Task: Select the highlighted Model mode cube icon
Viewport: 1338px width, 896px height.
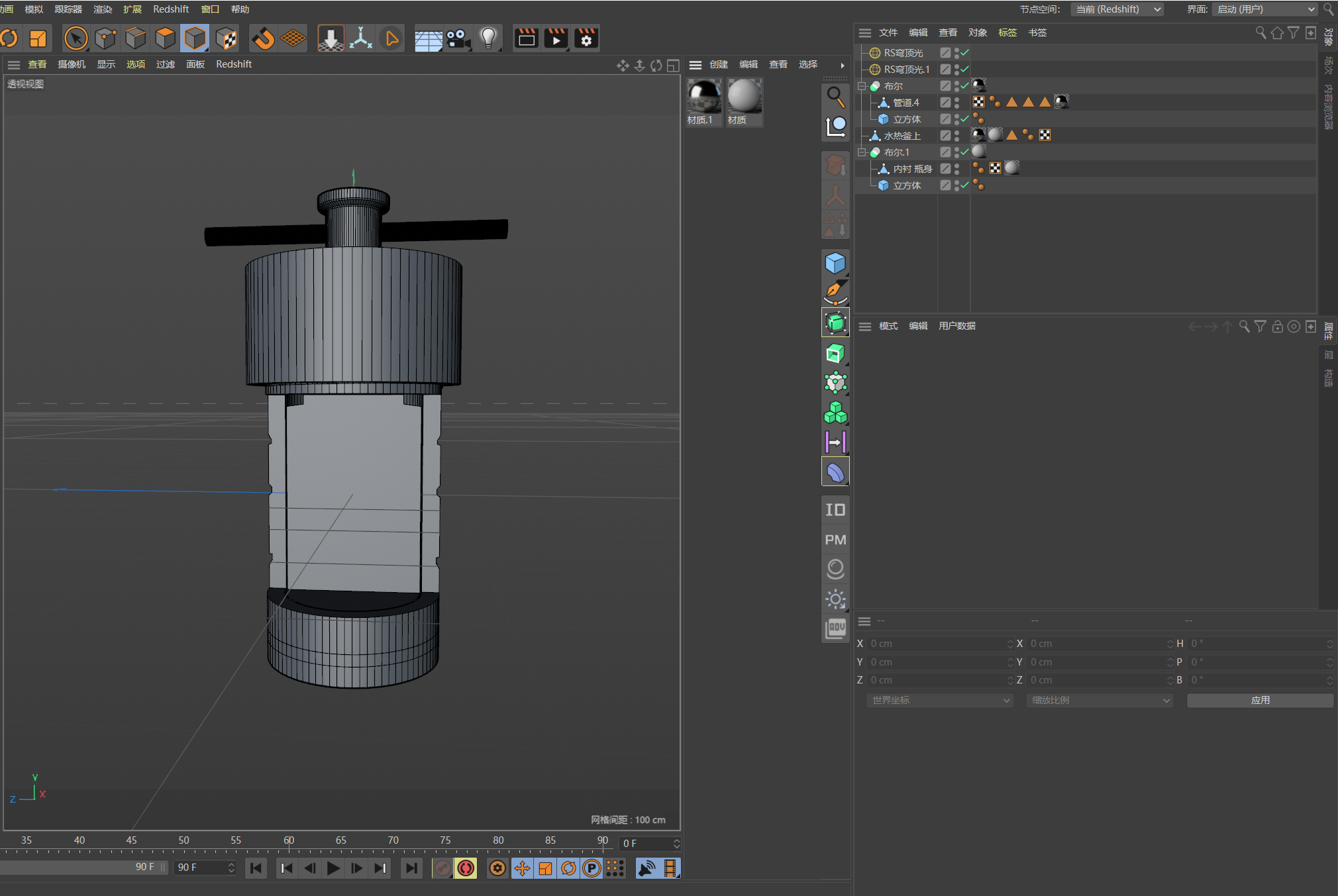Action: click(x=195, y=38)
